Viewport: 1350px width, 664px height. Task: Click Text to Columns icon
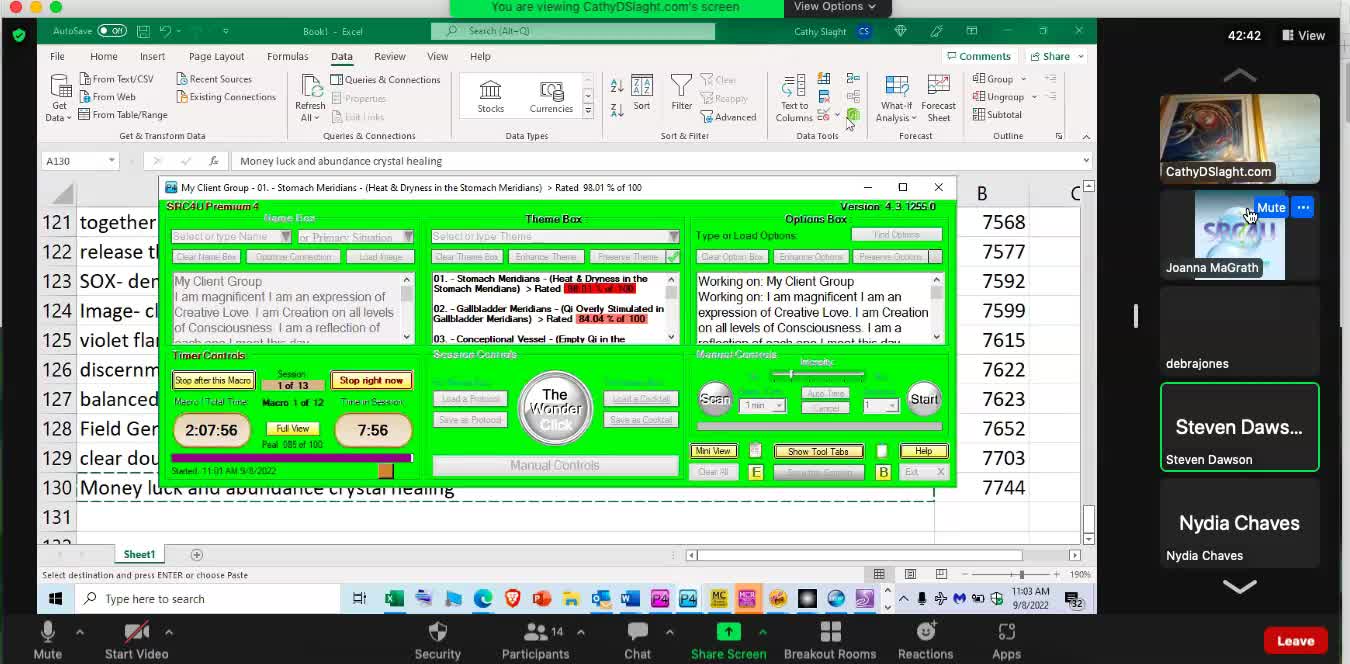coord(794,98)
